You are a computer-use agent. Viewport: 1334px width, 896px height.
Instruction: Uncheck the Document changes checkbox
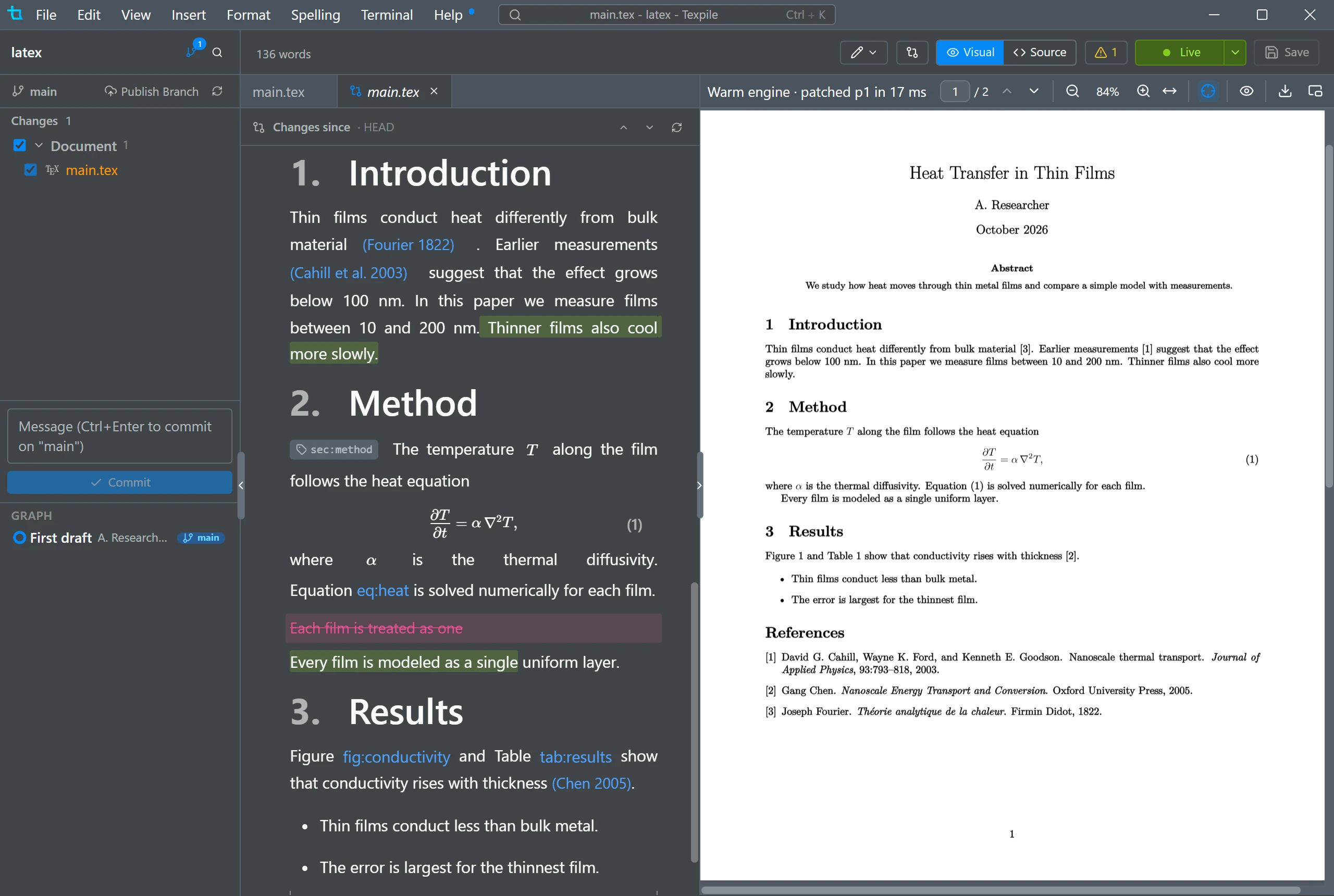(19, 146)
